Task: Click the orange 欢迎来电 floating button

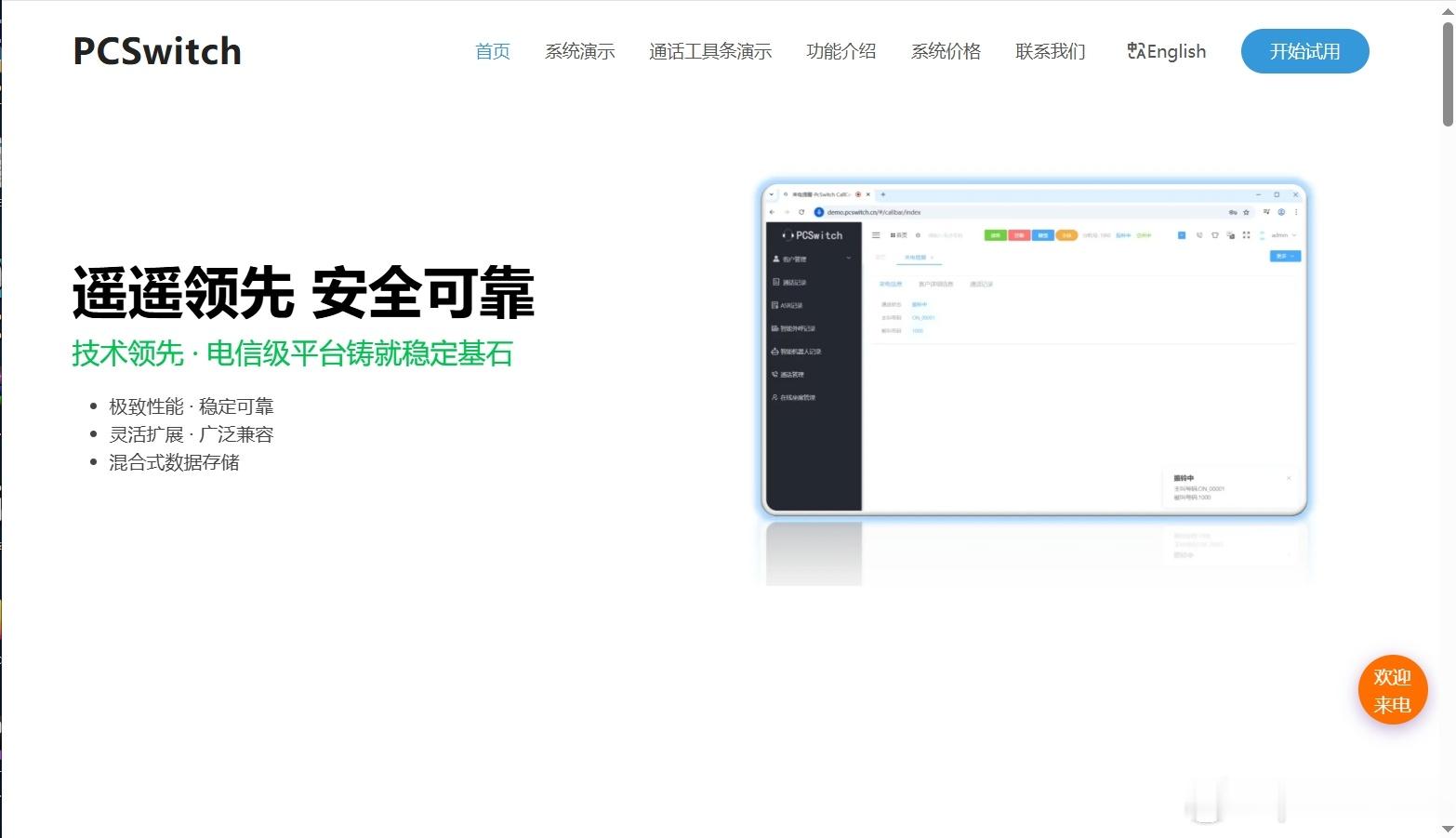Action: (x=1392, y=690)
